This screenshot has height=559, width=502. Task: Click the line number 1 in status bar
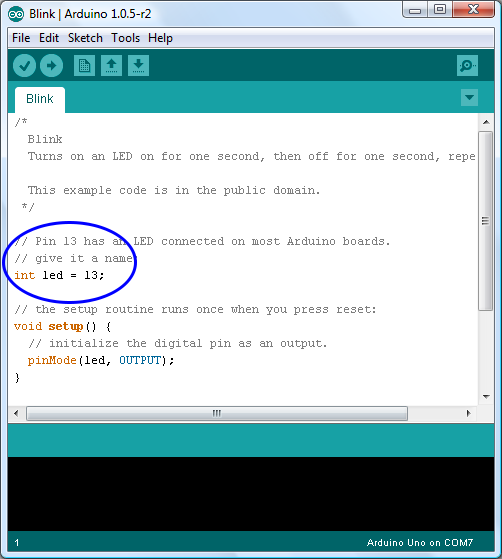click(17, 543)
